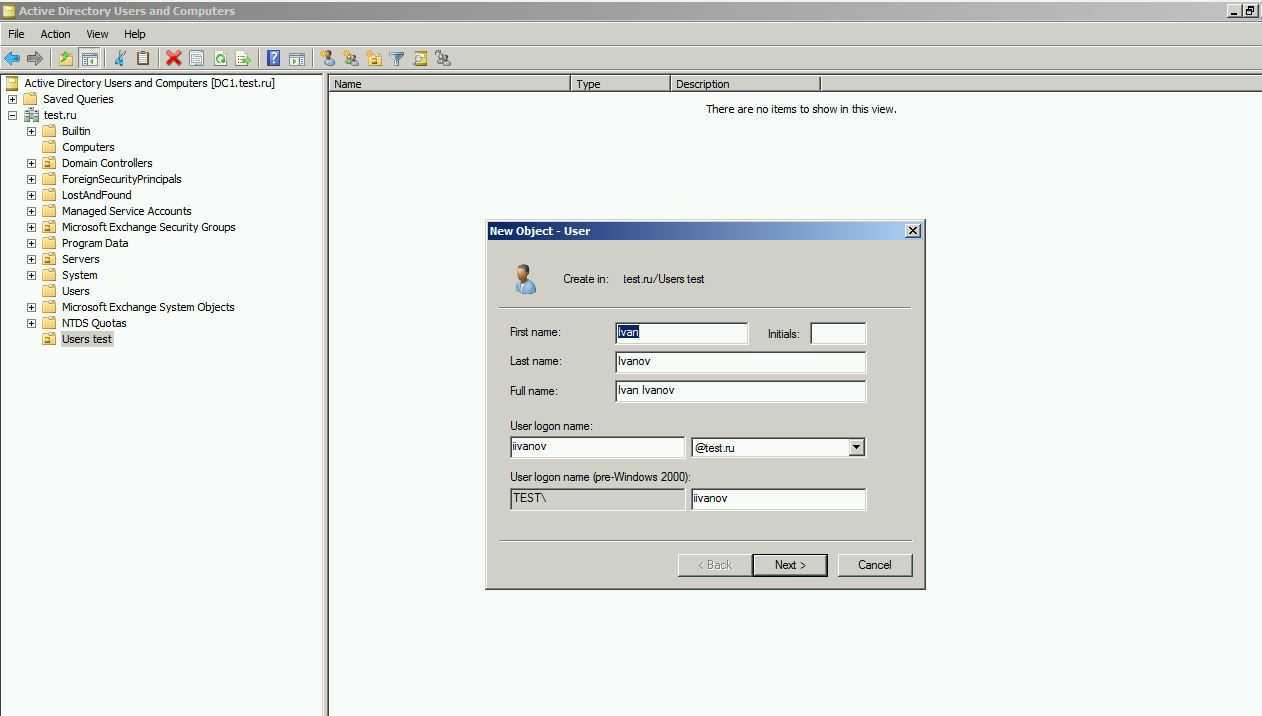This screenshot has width=1262, height=716.
Task: Collapse the test.ru domain node
Action: click(12, 115)
